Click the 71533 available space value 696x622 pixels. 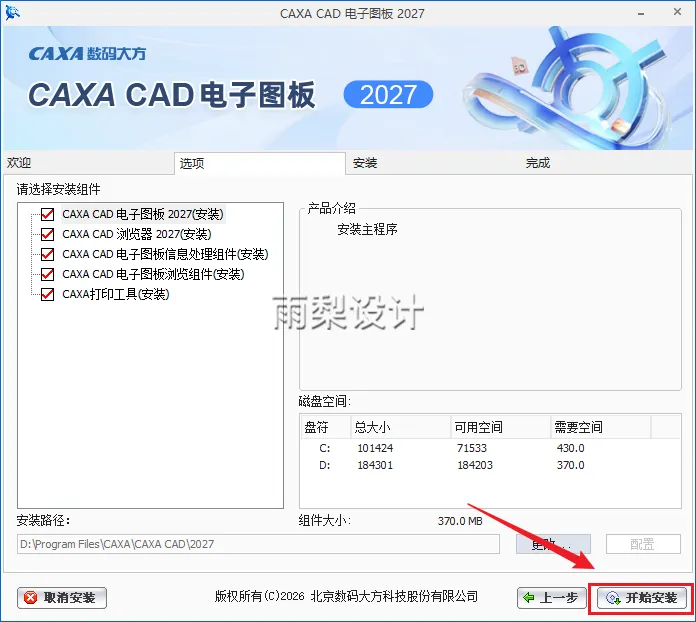472,448
